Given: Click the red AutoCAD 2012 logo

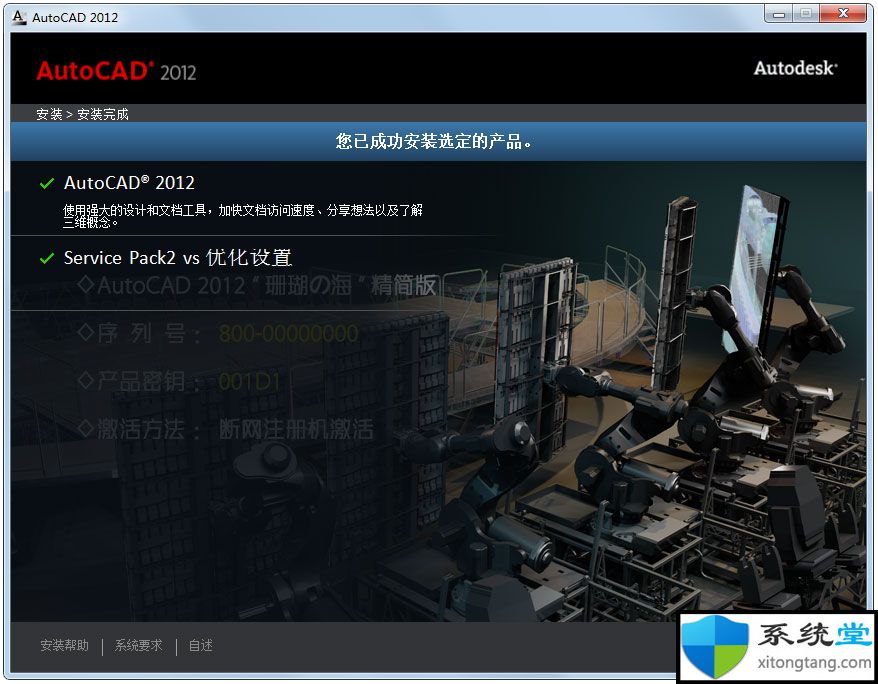Looking at the screenshot, I should pyautogui.click(x=116, y=71).
